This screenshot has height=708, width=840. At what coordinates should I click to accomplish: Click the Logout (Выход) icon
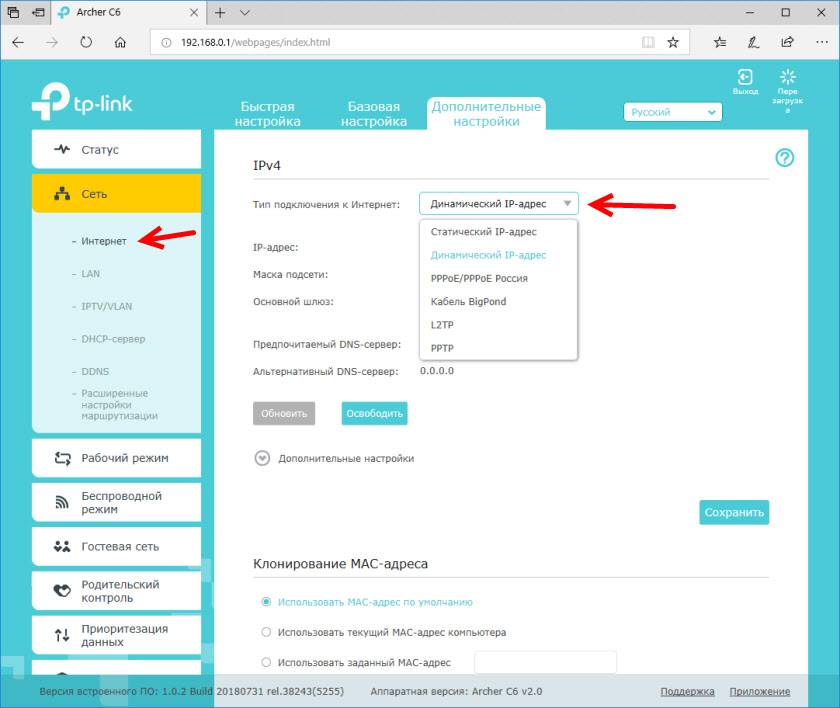pyautogui.click(x=745, y=77)
